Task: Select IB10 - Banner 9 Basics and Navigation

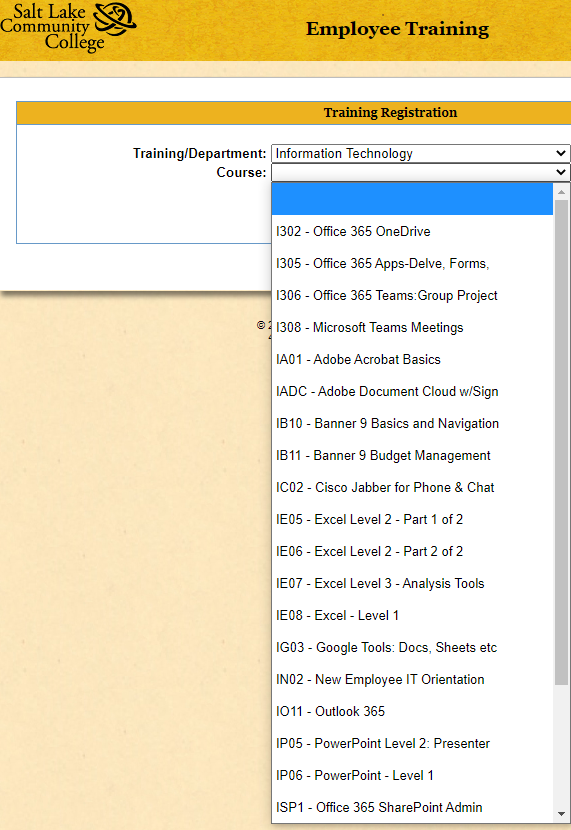Action: (412, 423)
